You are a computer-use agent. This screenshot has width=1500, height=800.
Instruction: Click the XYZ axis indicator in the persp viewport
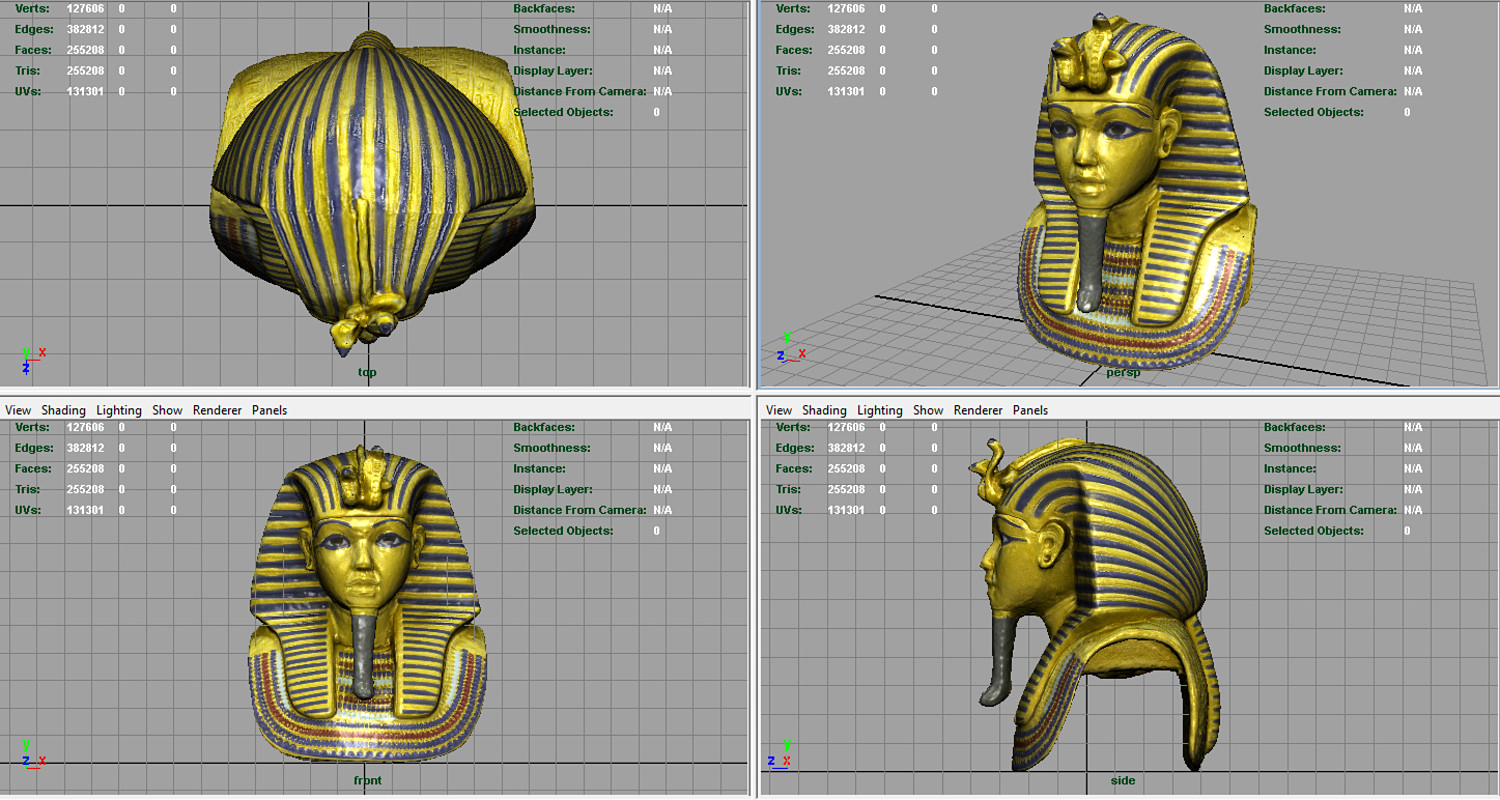tap(791, 348)
